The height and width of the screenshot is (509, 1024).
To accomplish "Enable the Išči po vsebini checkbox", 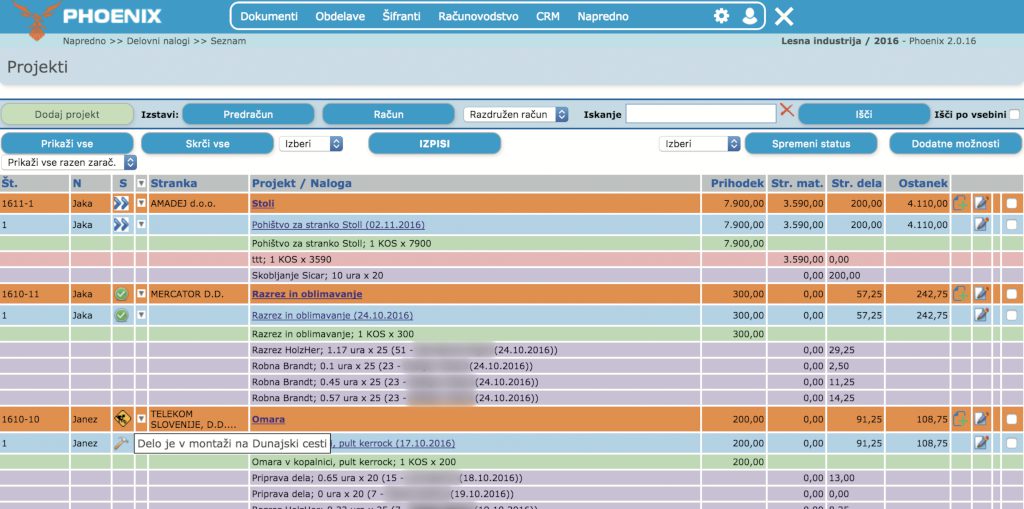I will click(x=1014, y=115).
